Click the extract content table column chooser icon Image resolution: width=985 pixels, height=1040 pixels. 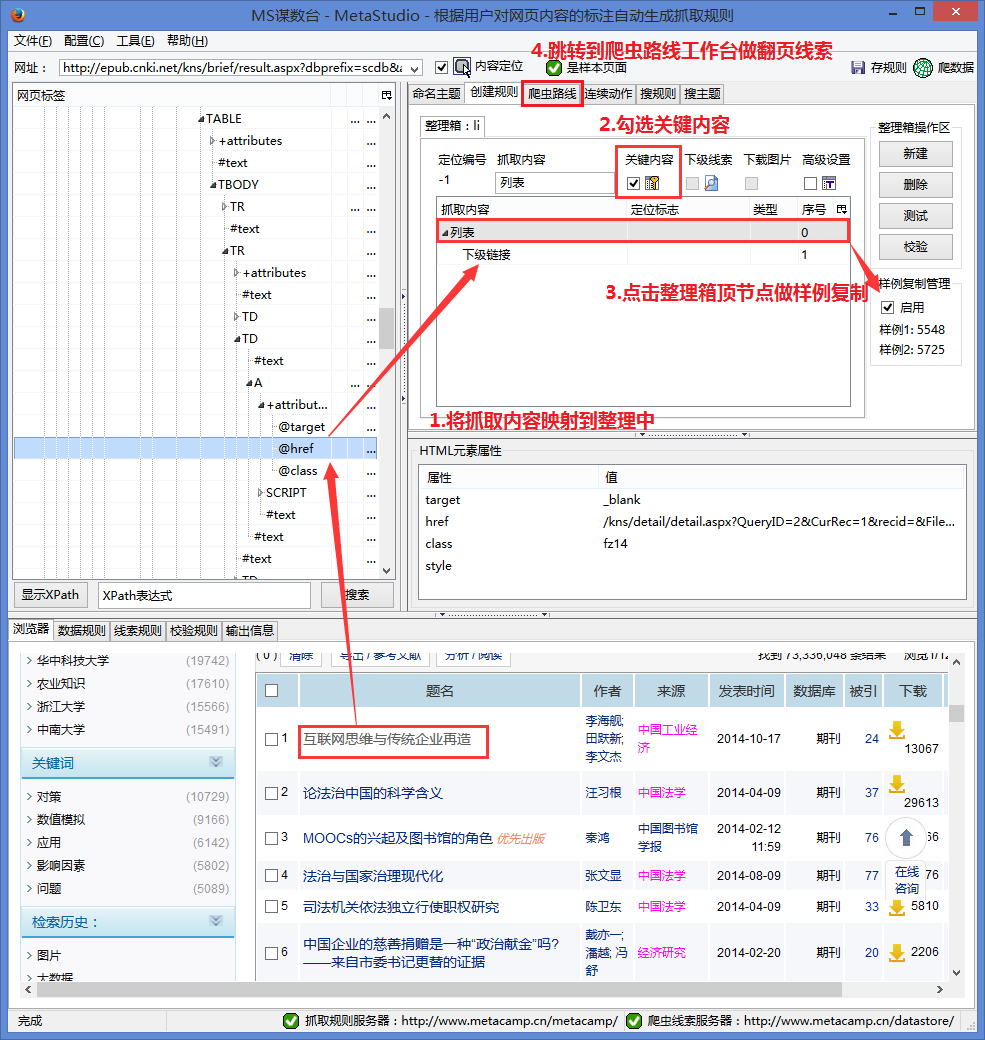tap(842, 210)
